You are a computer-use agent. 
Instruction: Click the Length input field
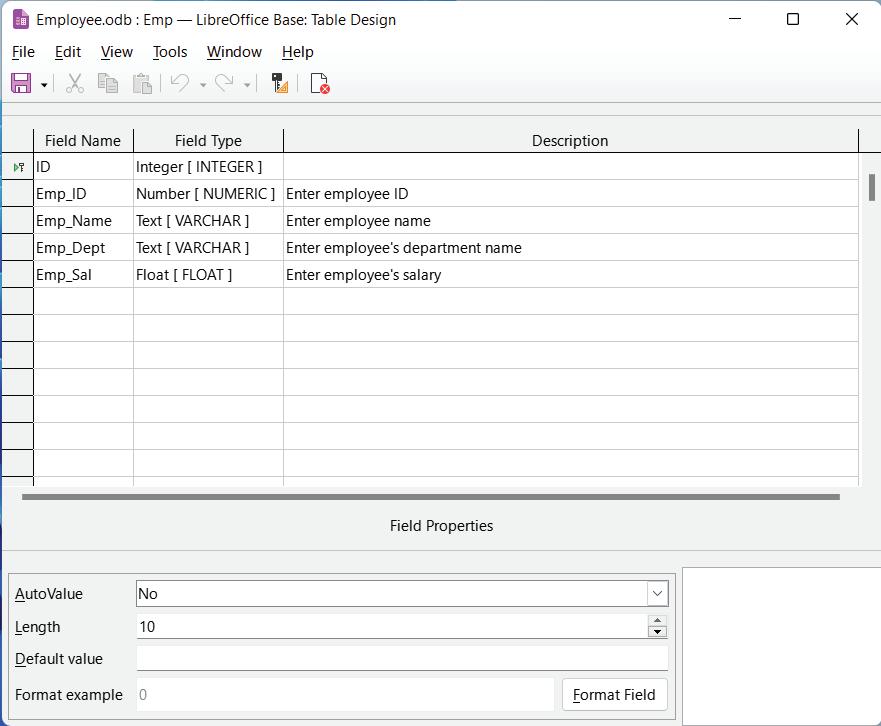(392, 626)
